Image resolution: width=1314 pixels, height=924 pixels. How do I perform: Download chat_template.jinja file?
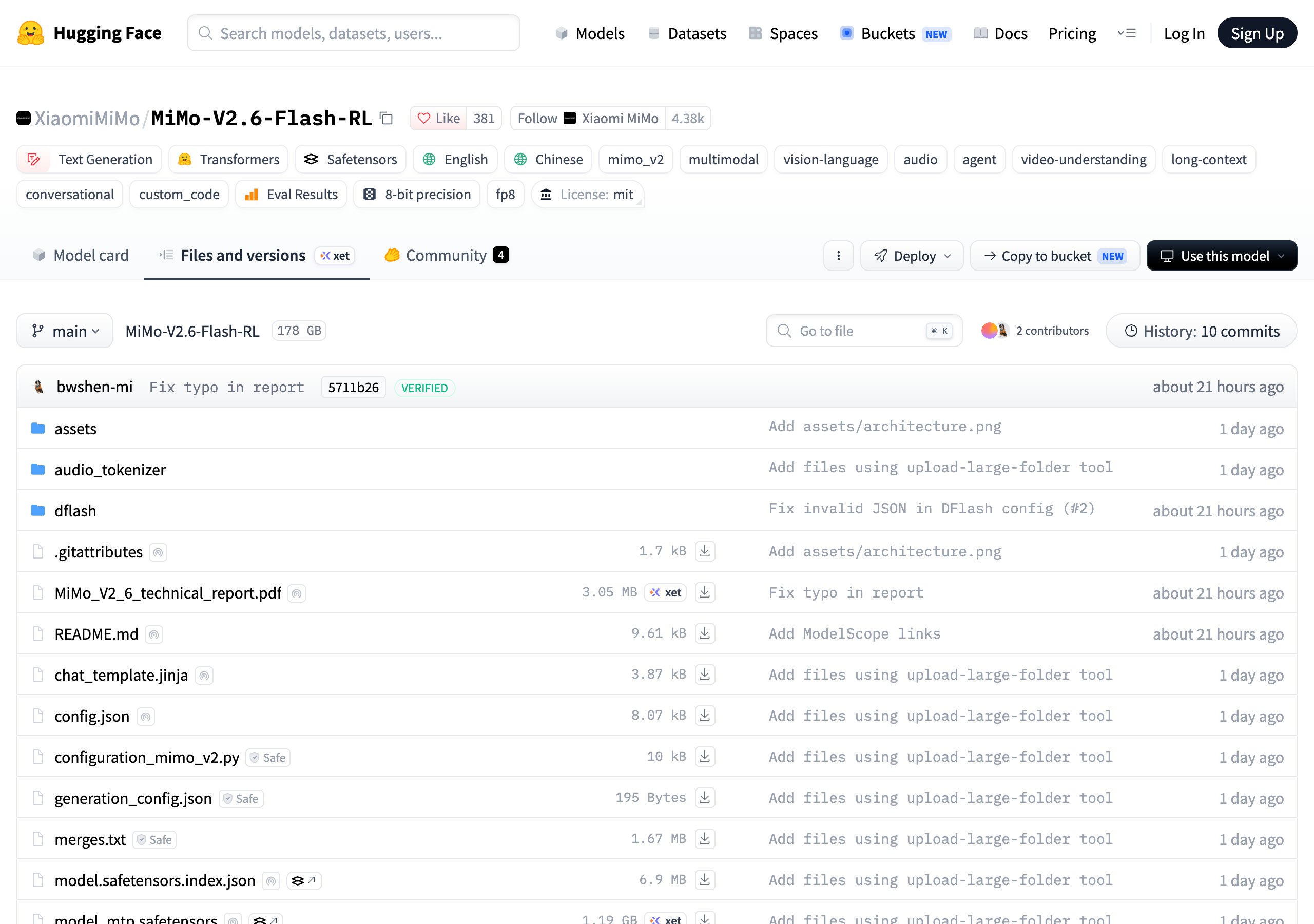[705, 675]
